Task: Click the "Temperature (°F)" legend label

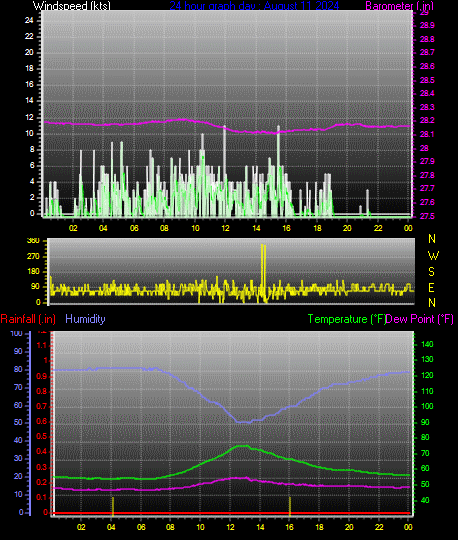Action: click(347, 319)
